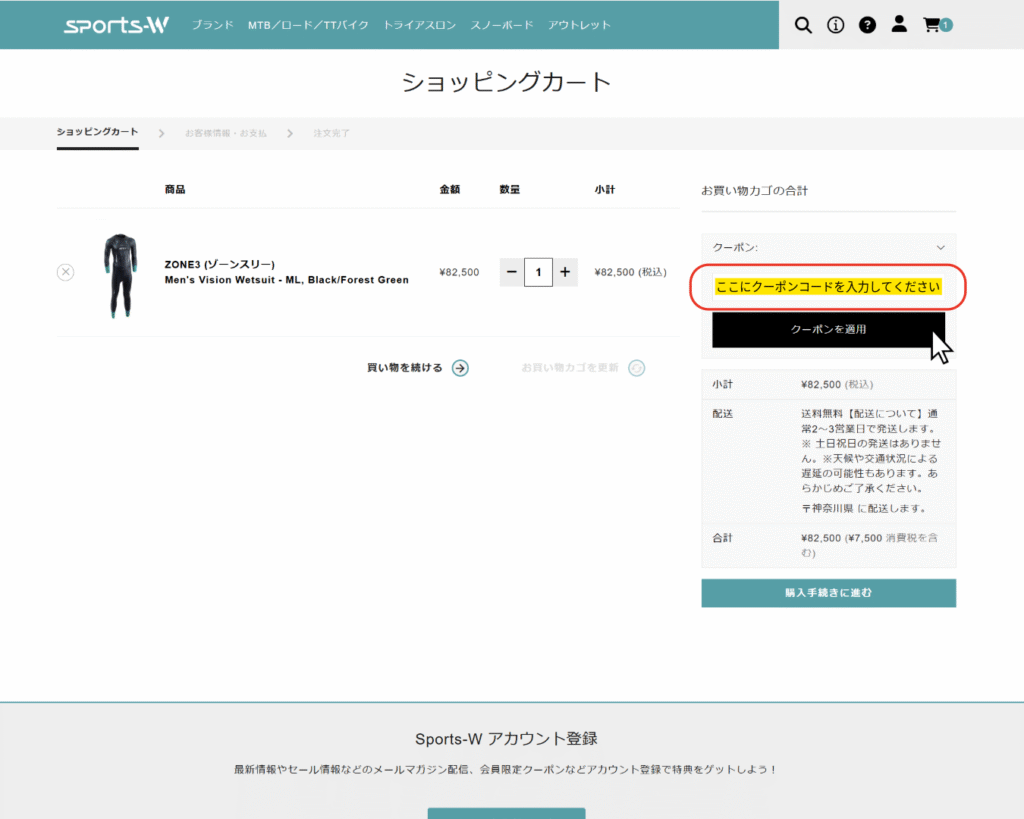Click the information (ⓘ) icon in header
The width and height of the screenshot is (1024, 819).
coord(835,25)
